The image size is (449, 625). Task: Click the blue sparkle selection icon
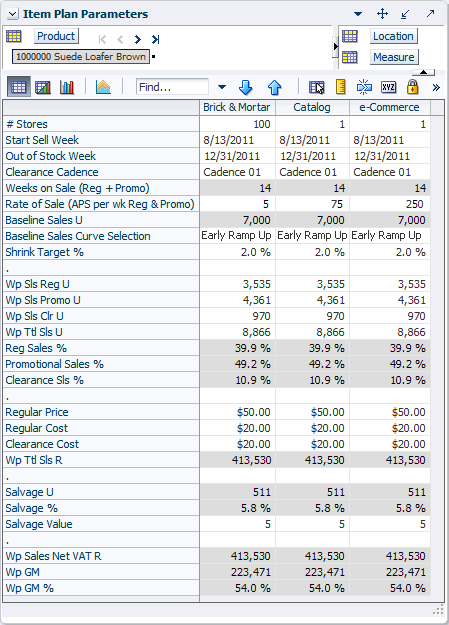(x=364, y=87)
